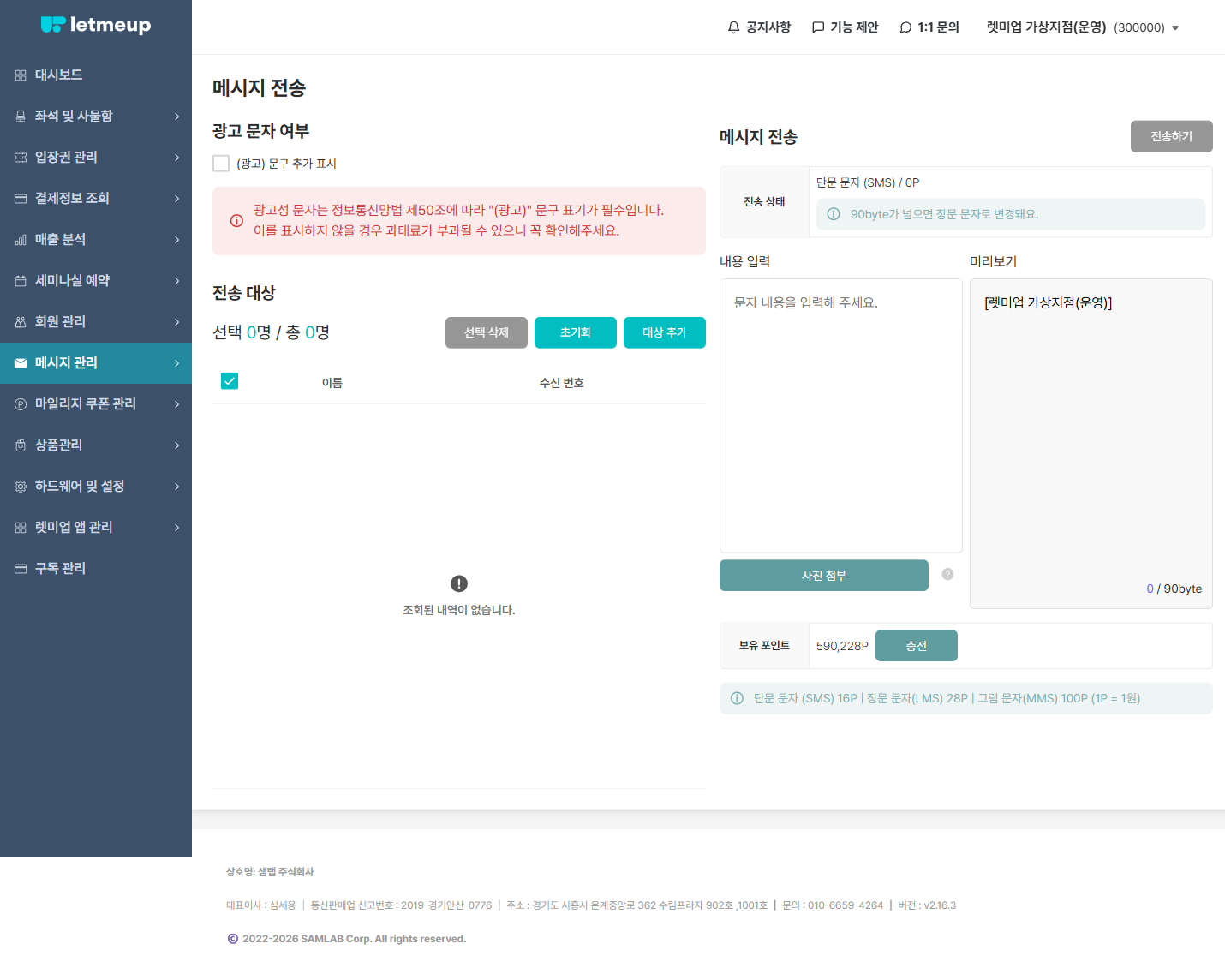Expand the 세미나실 예약 submenu chevron
This screenshot has width=1225, height=980.
point(177,281)
